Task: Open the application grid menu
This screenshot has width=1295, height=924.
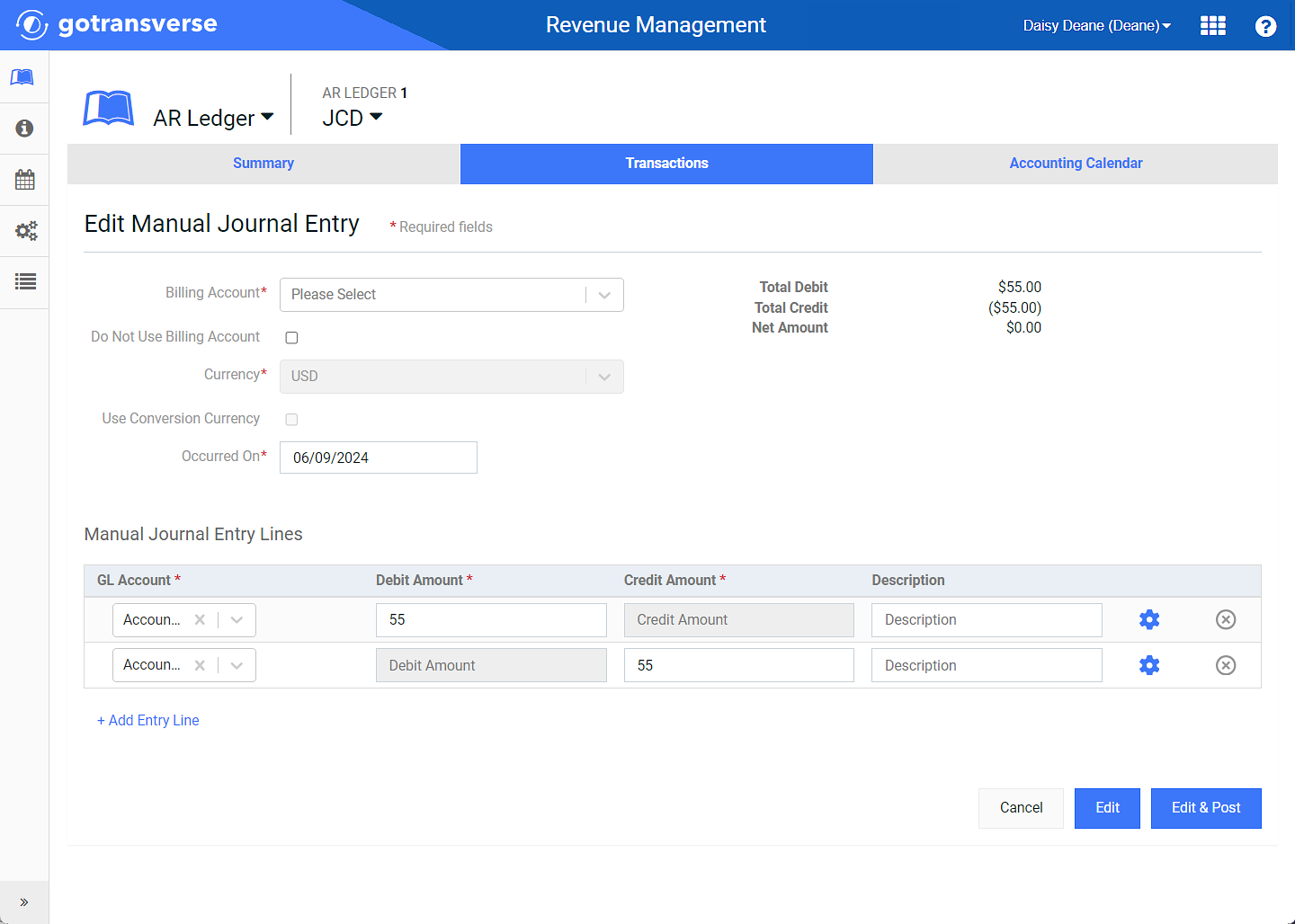Action: click(x=1213, y=25)
